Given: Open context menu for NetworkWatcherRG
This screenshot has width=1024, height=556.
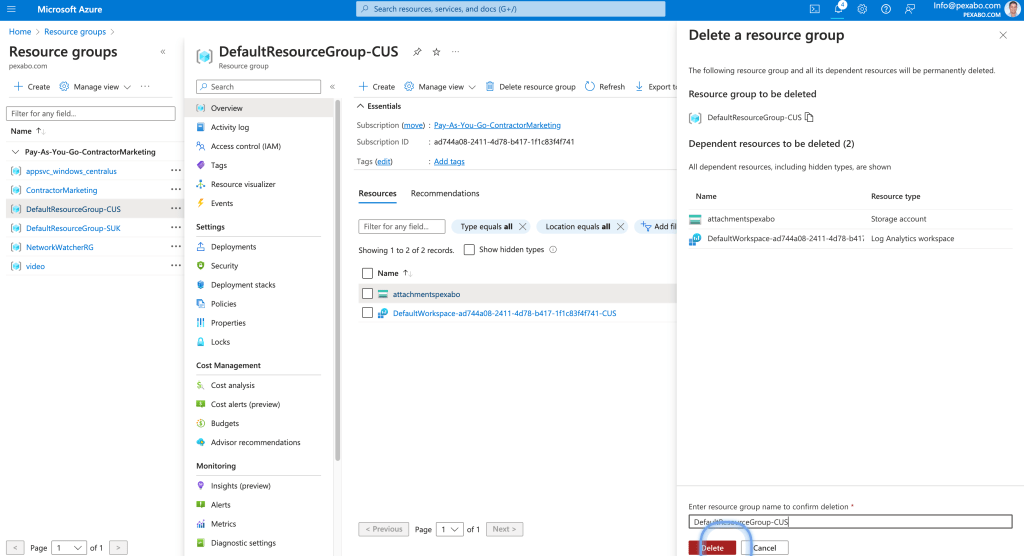Looking at the screenshot, I should pyautogui.click(x=176, y=246).
